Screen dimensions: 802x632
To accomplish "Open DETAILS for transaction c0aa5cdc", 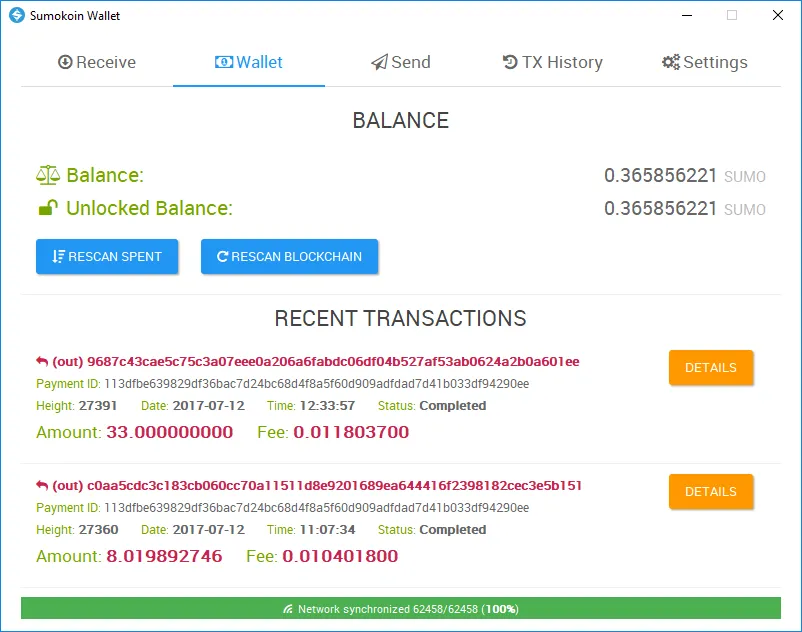I will tap(711, 492).
